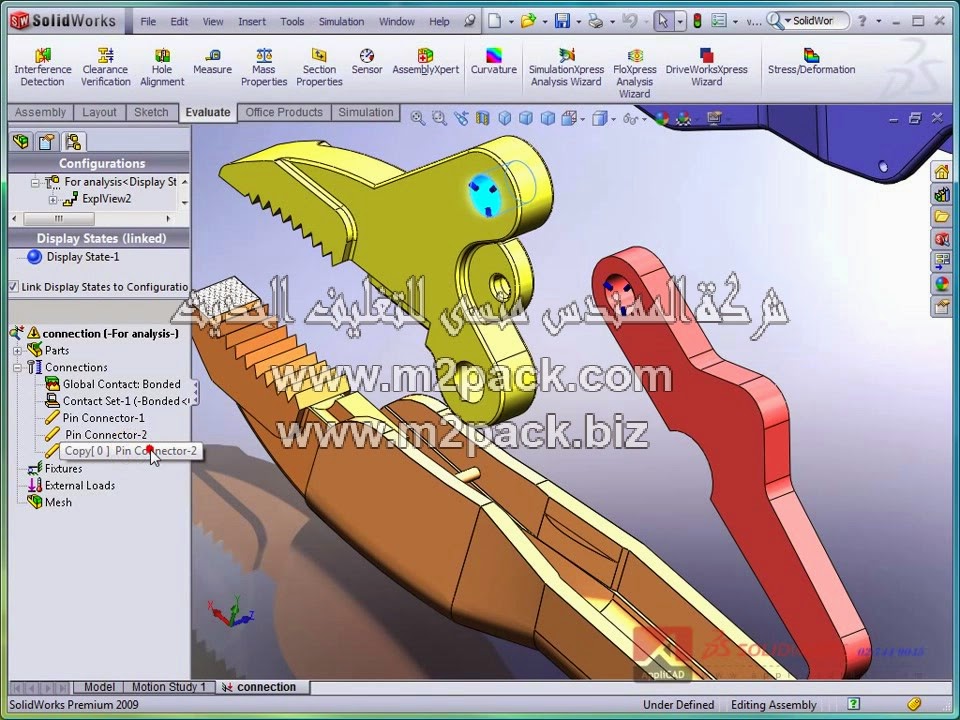Open the Save dropdown arrow

579,21
